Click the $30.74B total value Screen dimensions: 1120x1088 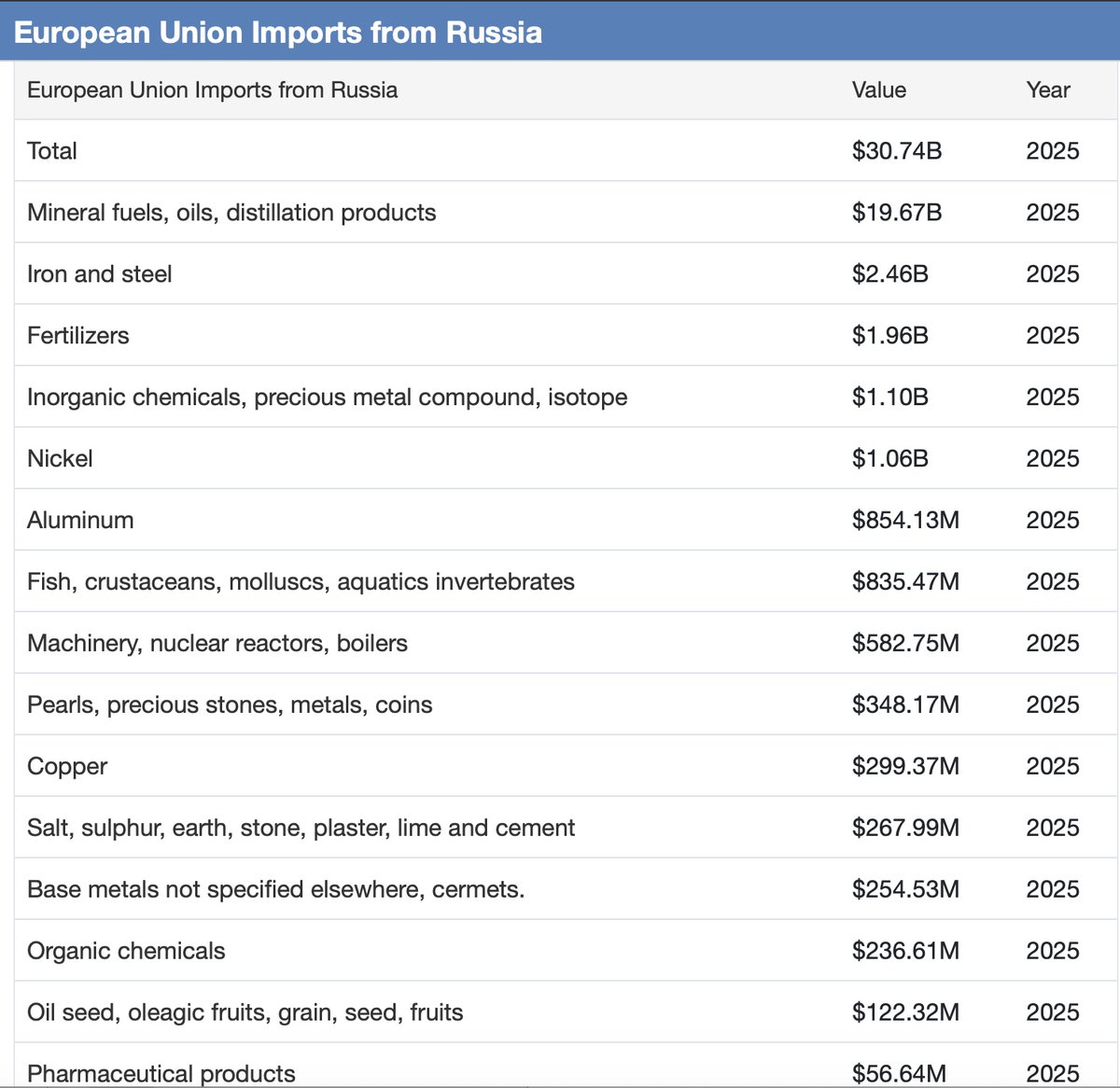tap(897, 151)
